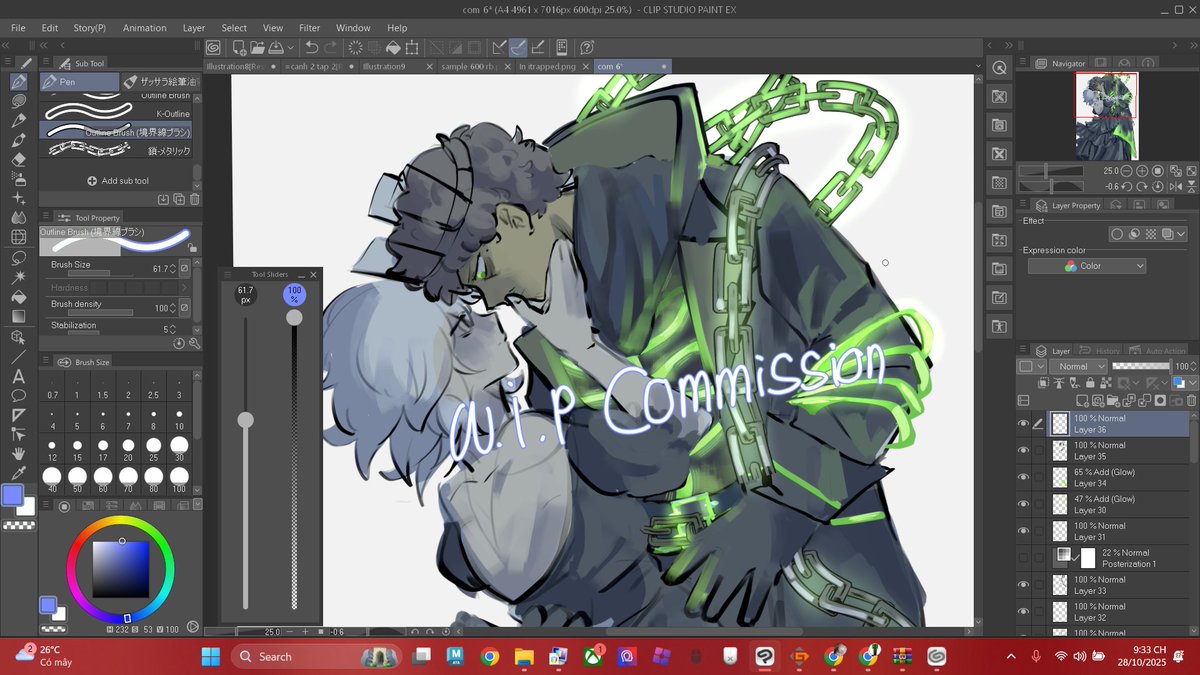1200x675 pixels.
Task: Open the Filter menu
Action: (310, 28)
